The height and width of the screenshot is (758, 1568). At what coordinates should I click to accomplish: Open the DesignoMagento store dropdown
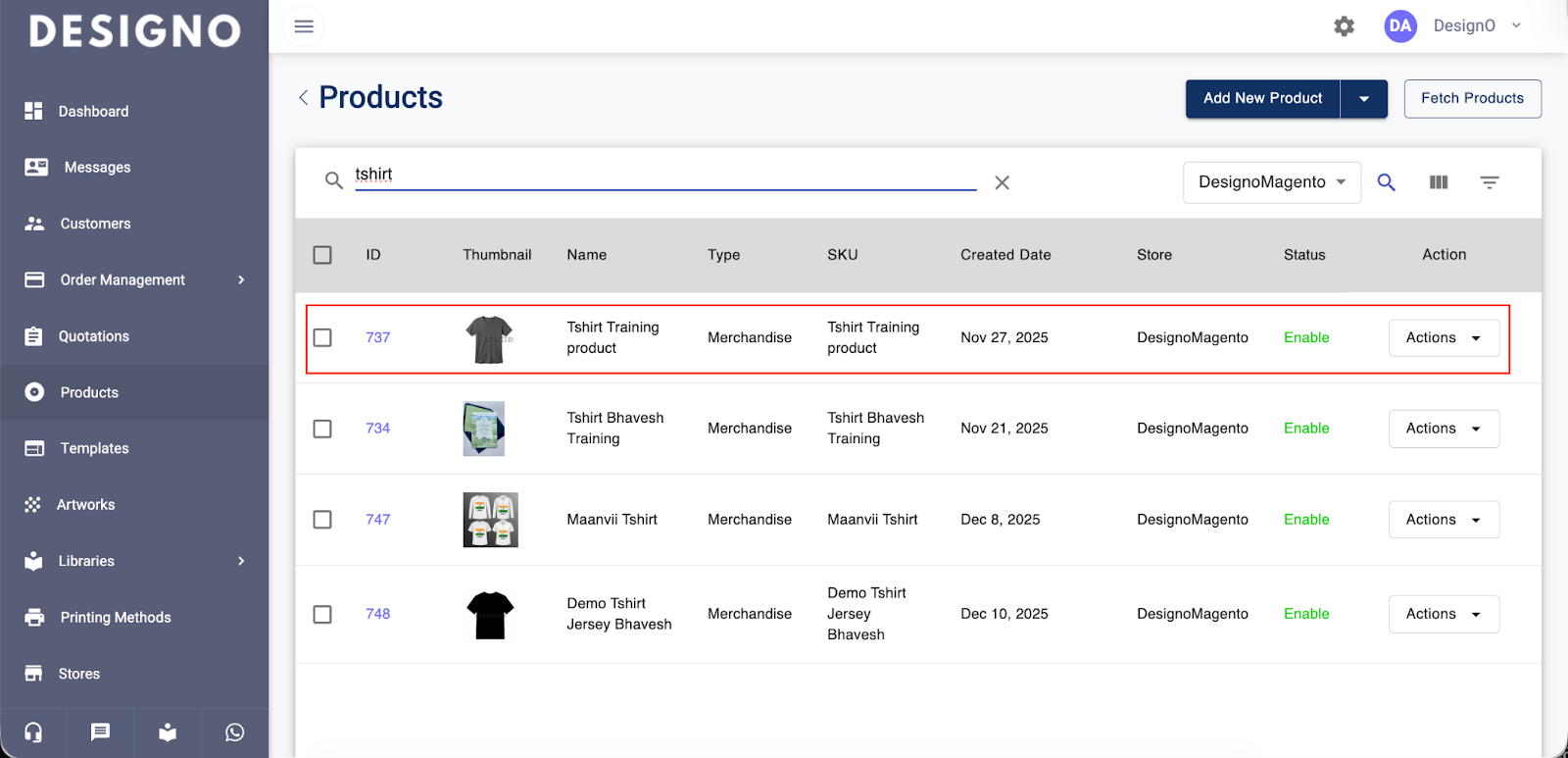tap(1271, 182)
